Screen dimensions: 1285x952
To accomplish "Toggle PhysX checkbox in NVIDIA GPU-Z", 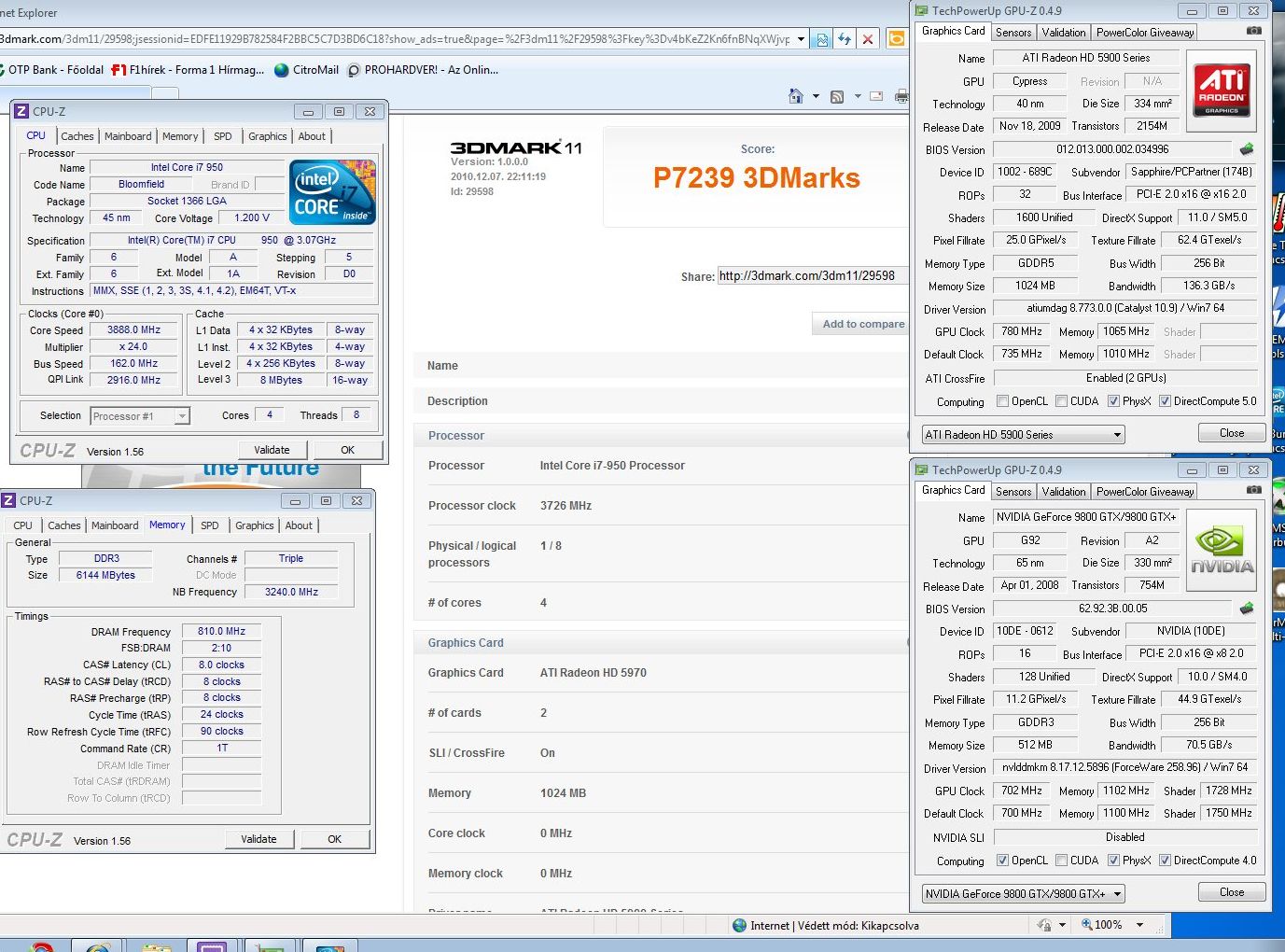I will coord(1113,861).
